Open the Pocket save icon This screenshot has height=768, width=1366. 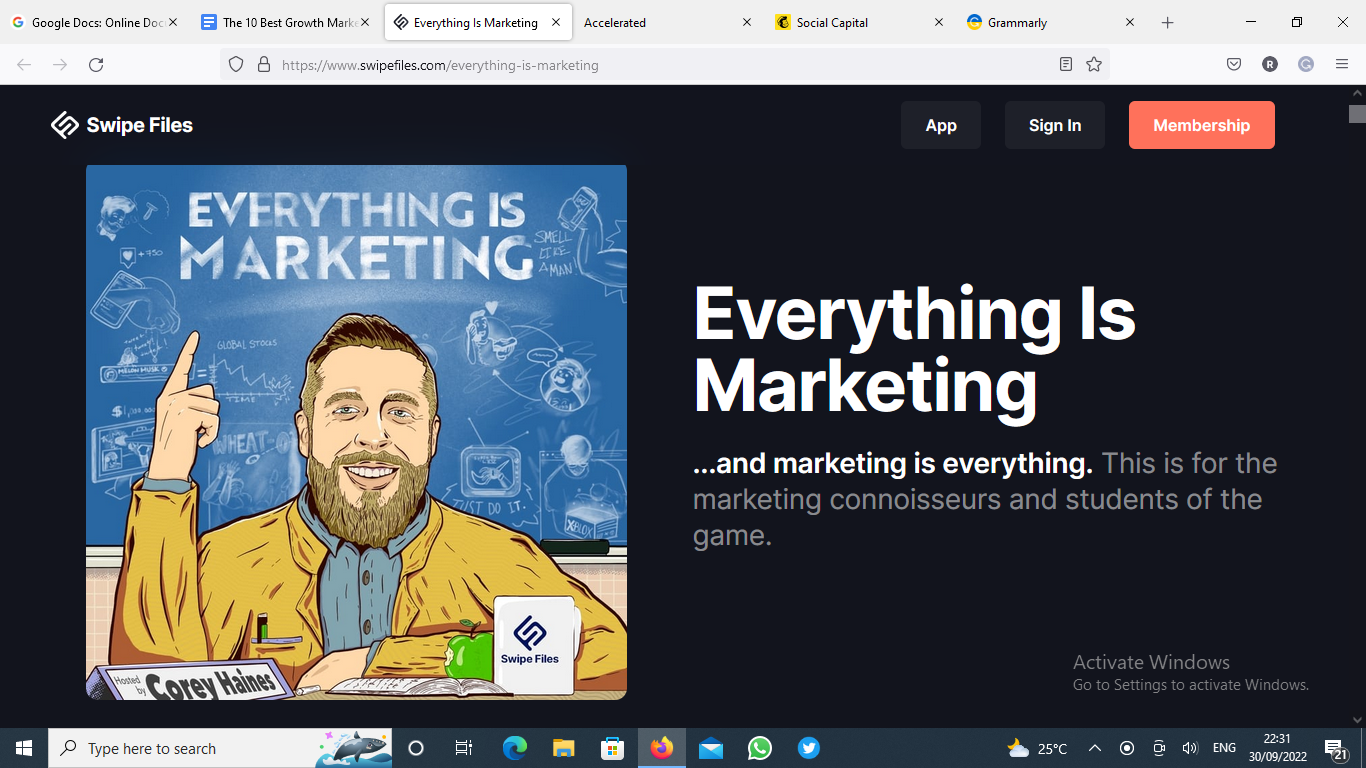[1234, 64]
